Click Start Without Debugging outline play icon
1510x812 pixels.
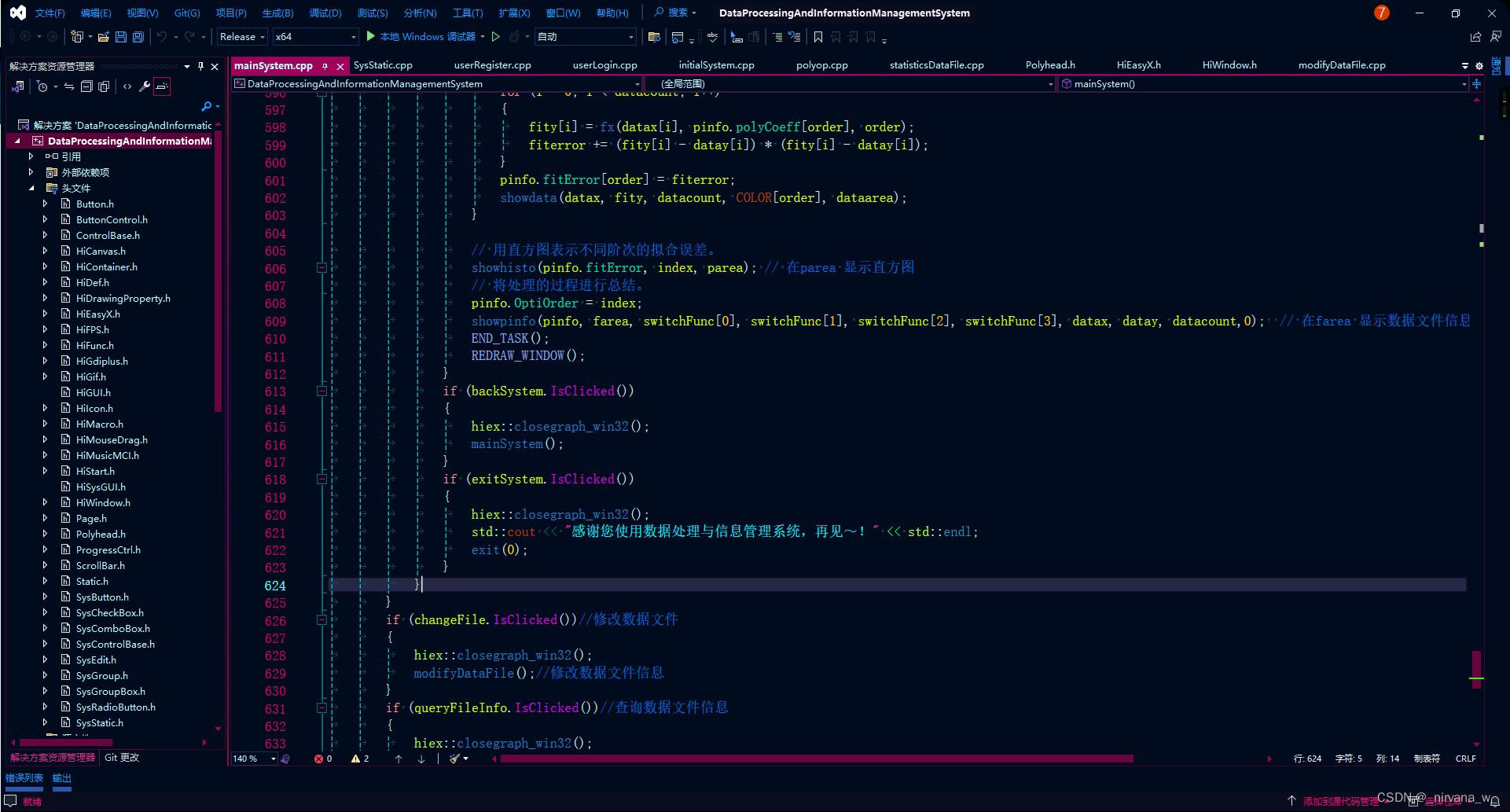(496, 37)
